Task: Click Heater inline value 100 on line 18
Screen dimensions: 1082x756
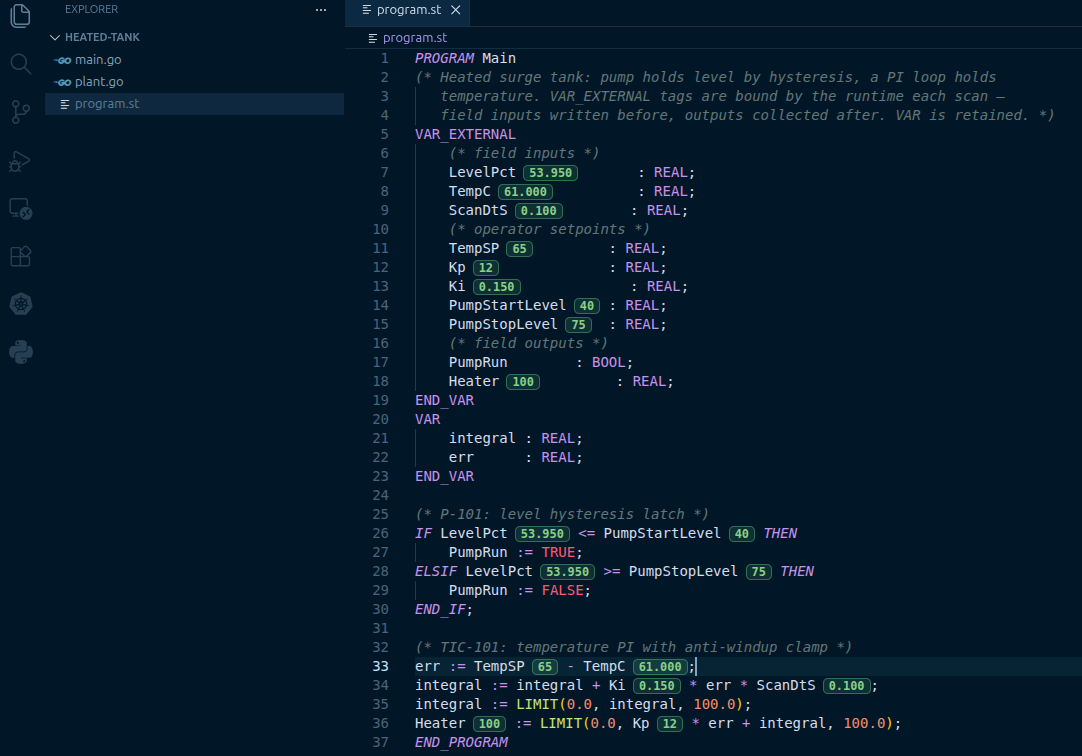Action: (523, 381)
